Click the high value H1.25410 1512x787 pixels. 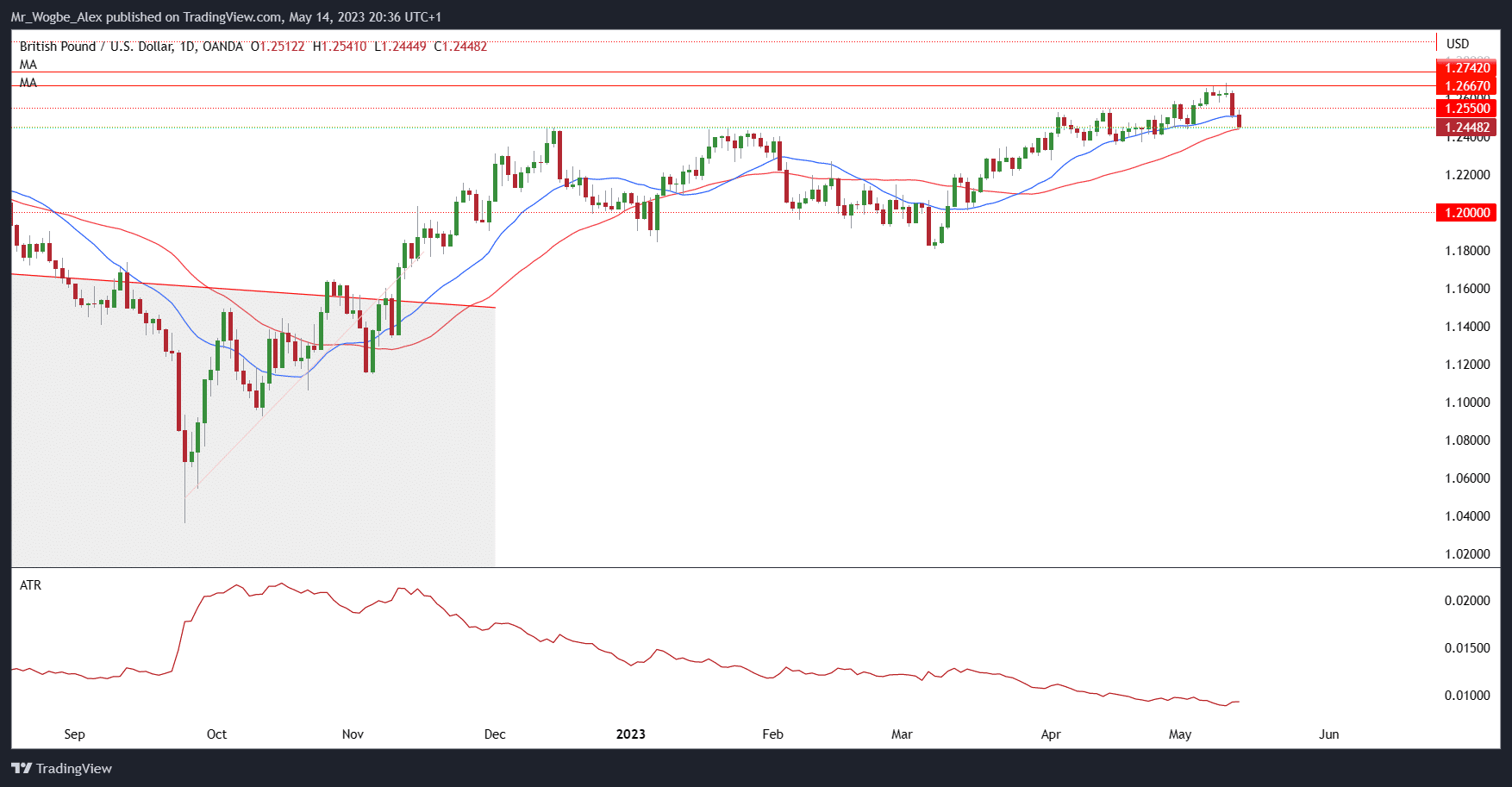[x=340, y=47]
